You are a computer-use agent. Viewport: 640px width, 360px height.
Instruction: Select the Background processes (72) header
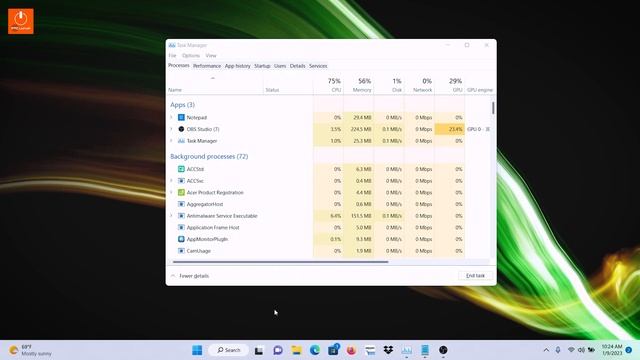pos(209,156)
